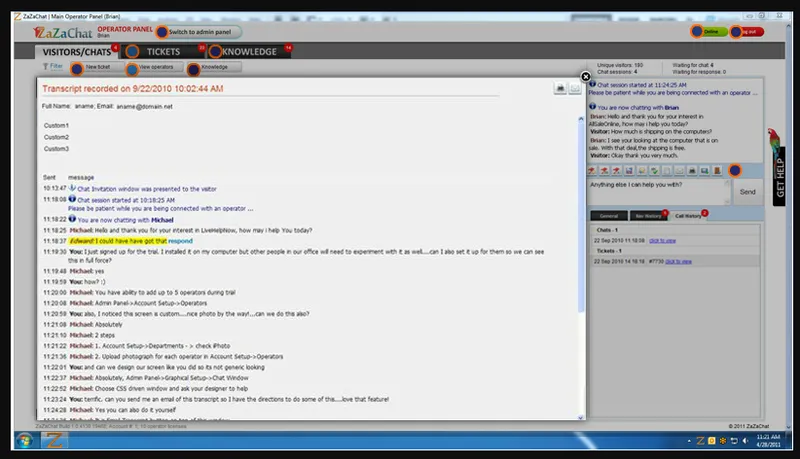Click the save disk icon in chat toolbar
Viewport: 800px width, 459px height.
(x=629, y=170)
